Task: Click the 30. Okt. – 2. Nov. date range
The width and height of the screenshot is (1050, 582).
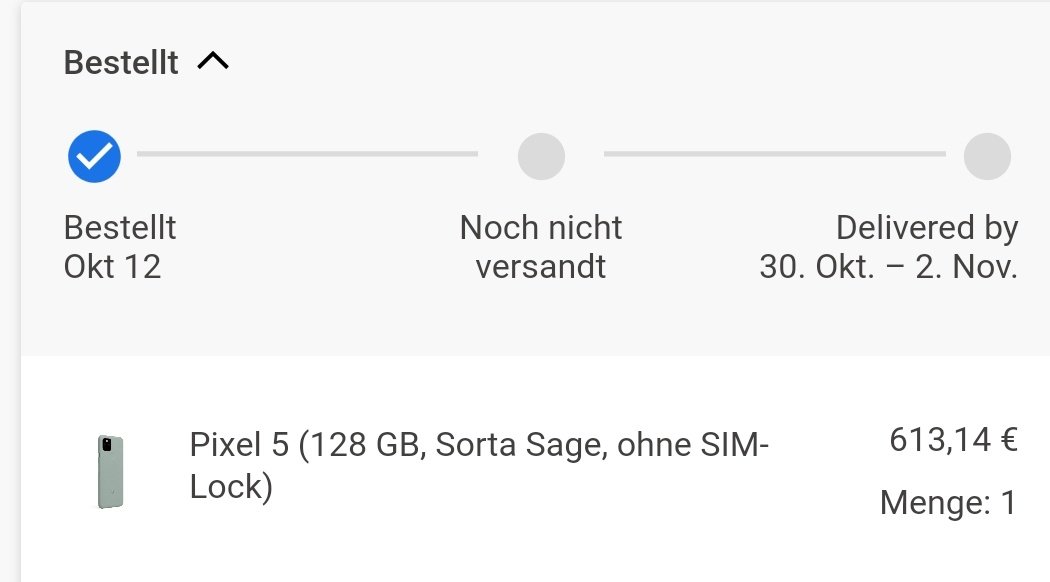Action: (888, 267)
